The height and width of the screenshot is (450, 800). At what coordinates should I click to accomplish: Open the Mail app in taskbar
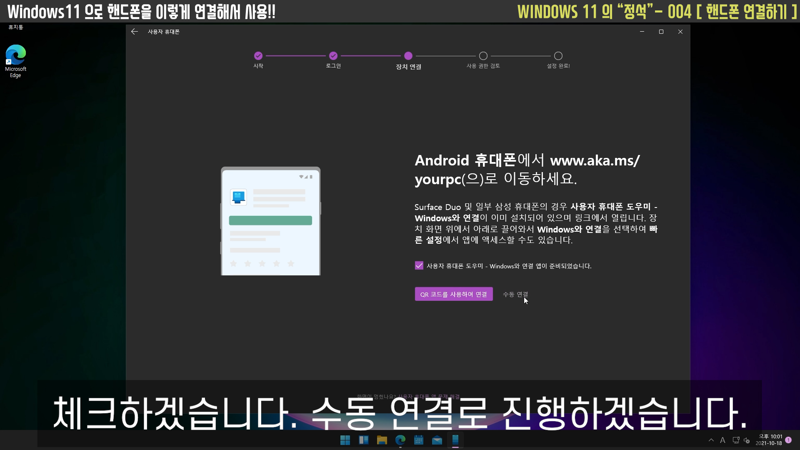tap(437, 440)
